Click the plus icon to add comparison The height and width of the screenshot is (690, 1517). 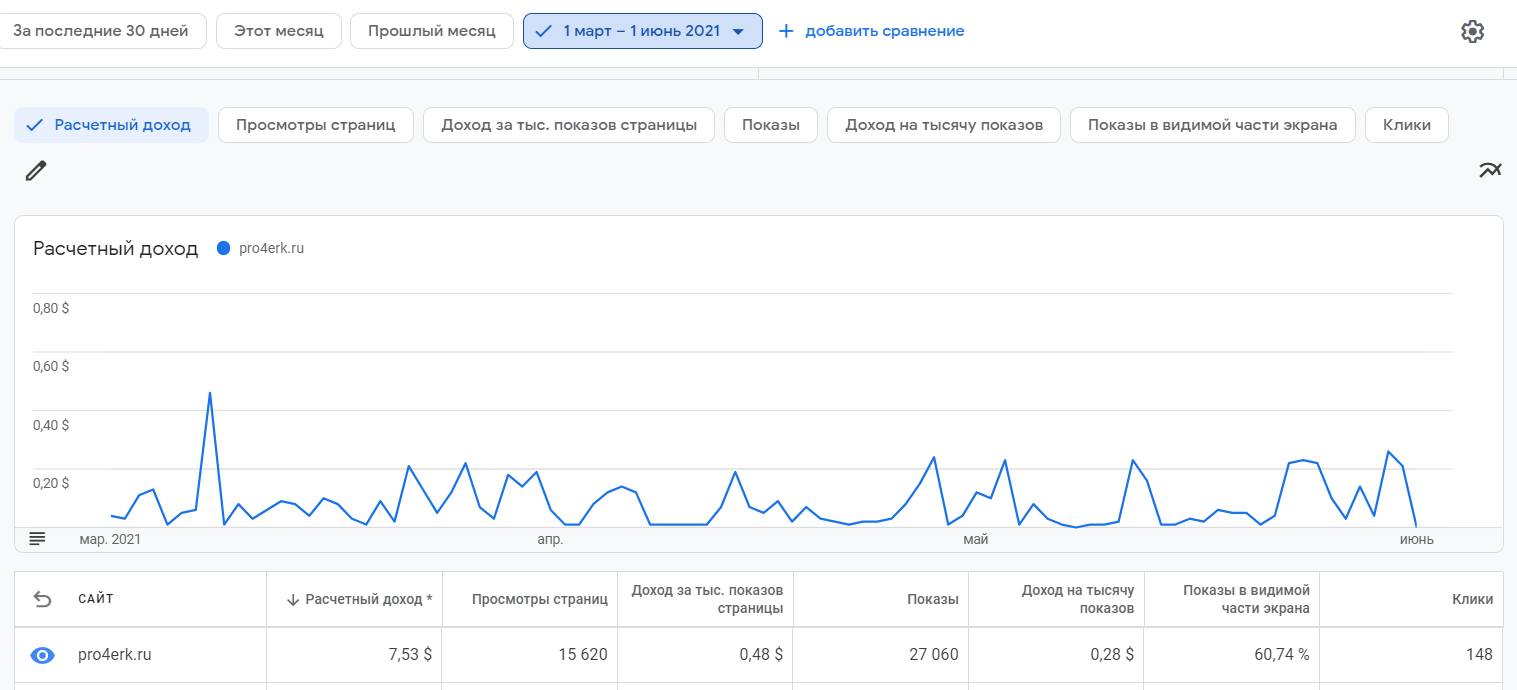point(786,31)
